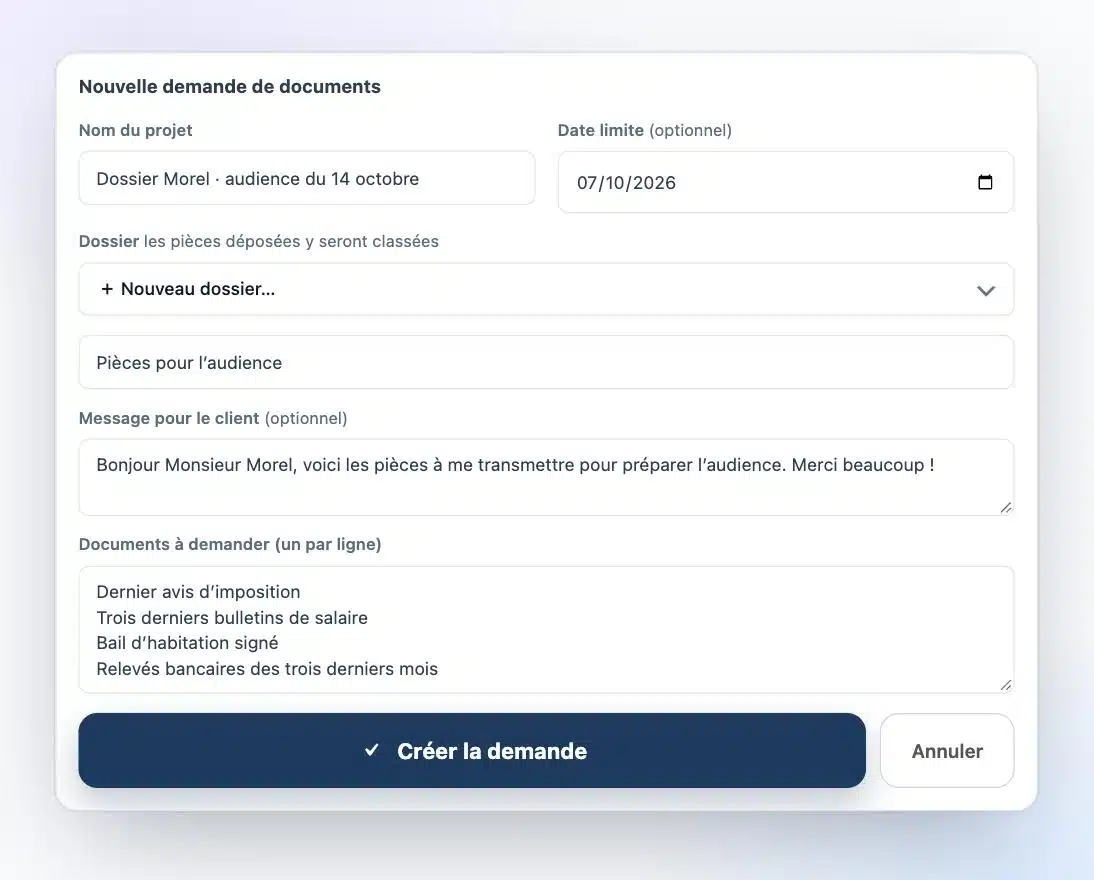Click the resize handle of the documents textarea

pyautogui.click(x=1005, y=685)
